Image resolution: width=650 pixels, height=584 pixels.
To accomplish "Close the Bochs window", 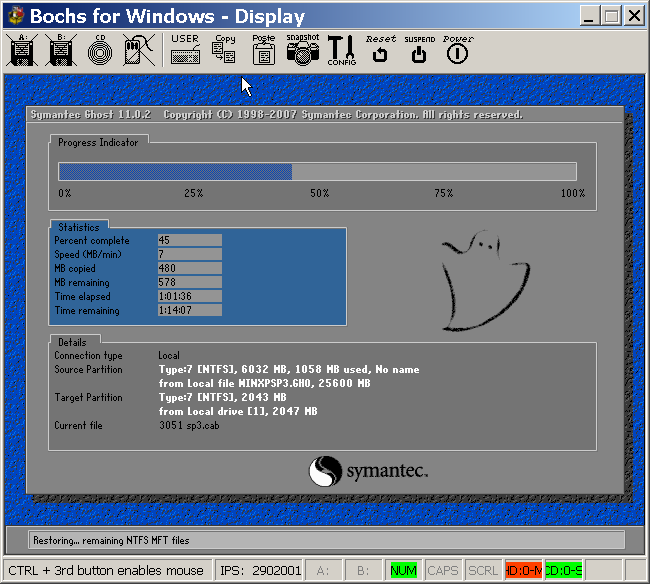I will [x=634, y=17].
